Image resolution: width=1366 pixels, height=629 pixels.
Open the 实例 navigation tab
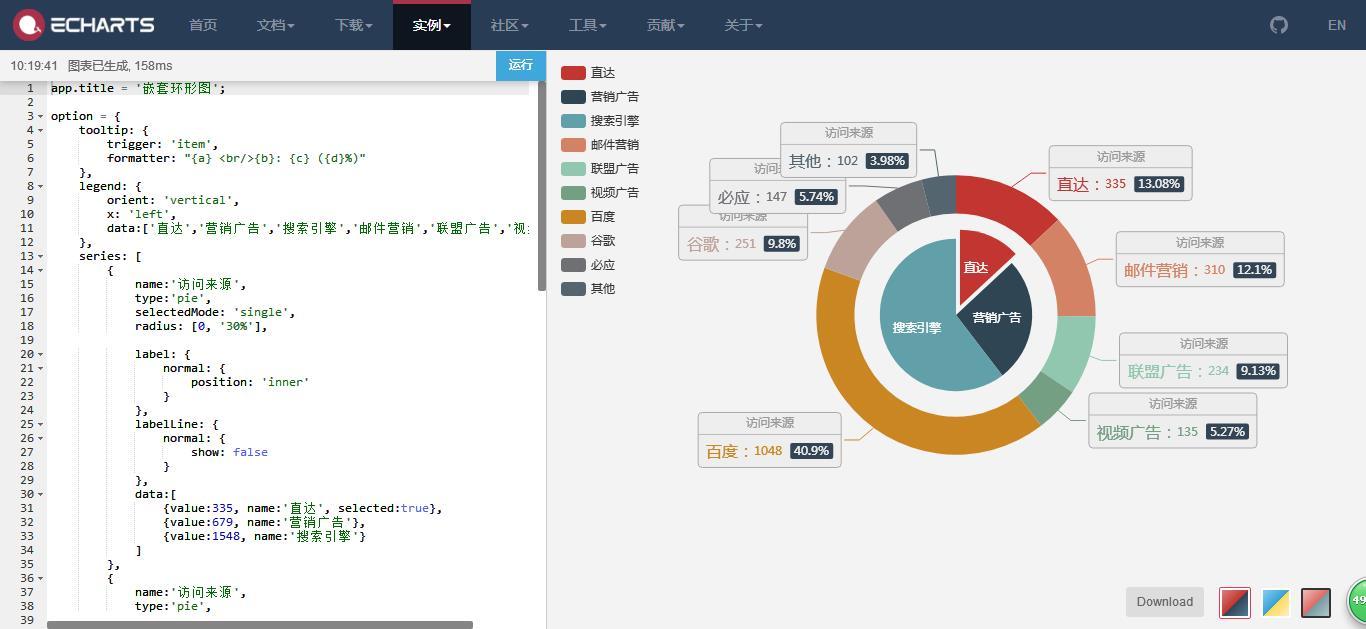(x=431, y=25)
